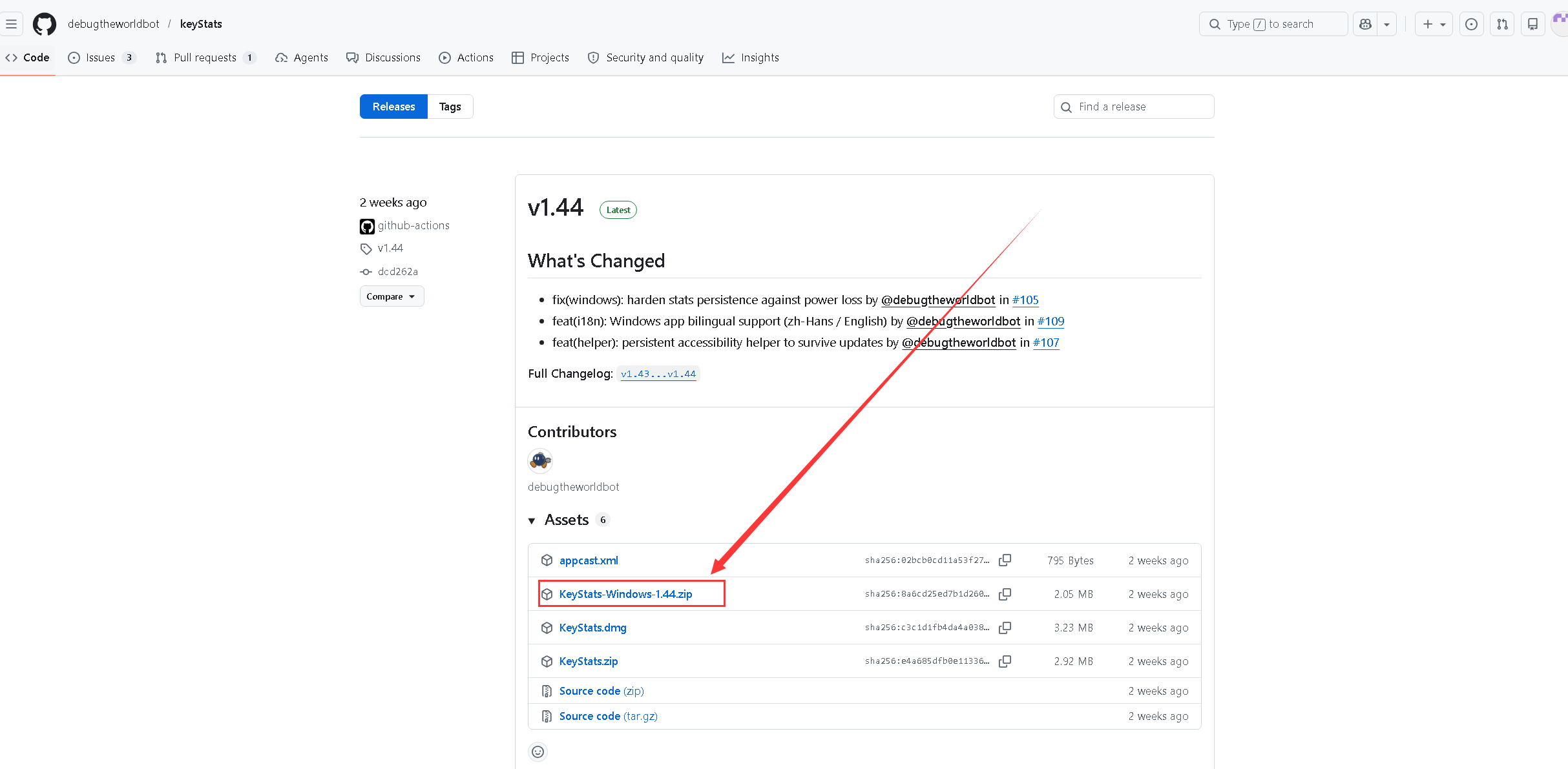Viewport: 1568px width, 769px height.
Task: Click the debugtheworldbot contributor avatar
Action: 540,461
